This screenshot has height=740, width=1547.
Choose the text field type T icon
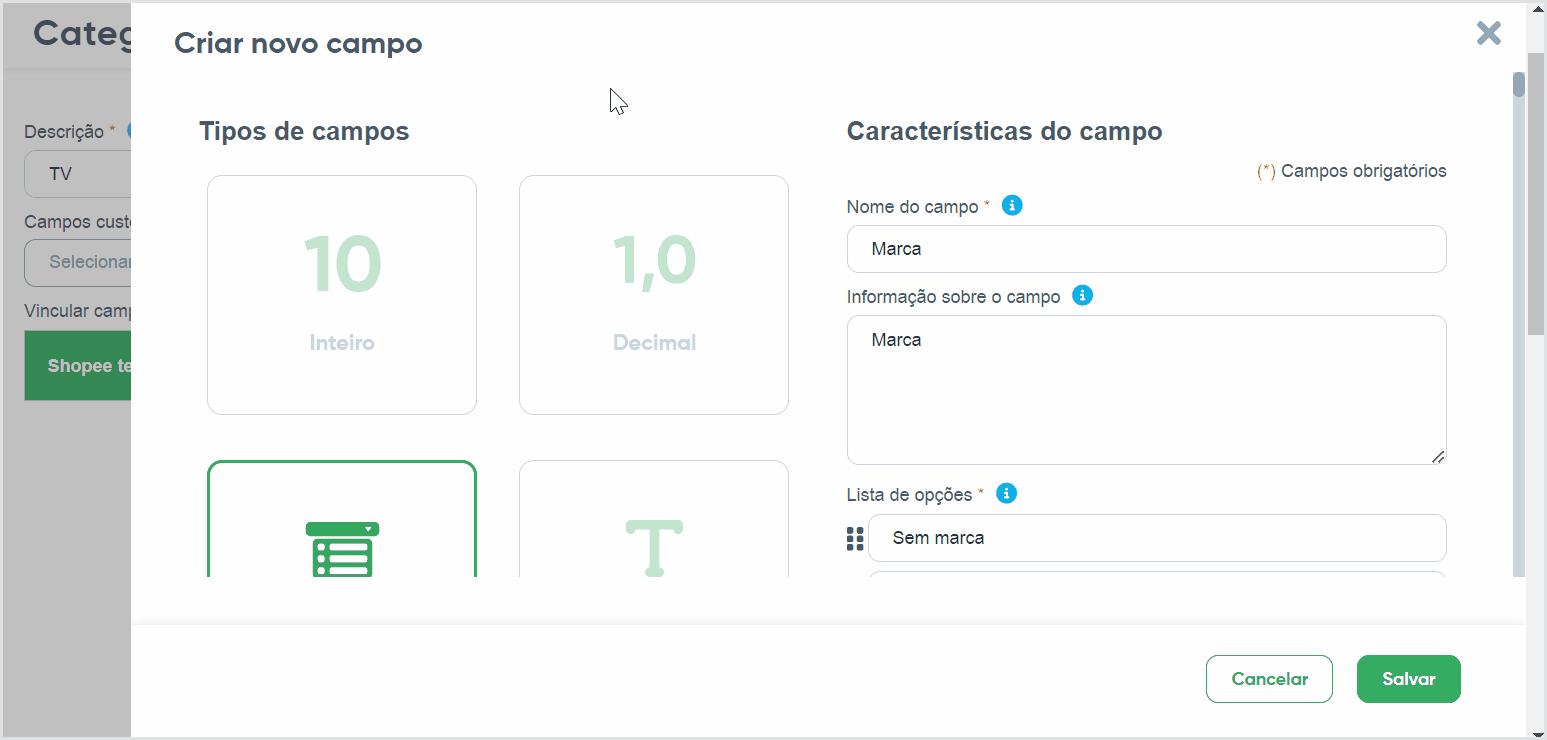click(654, 547)
